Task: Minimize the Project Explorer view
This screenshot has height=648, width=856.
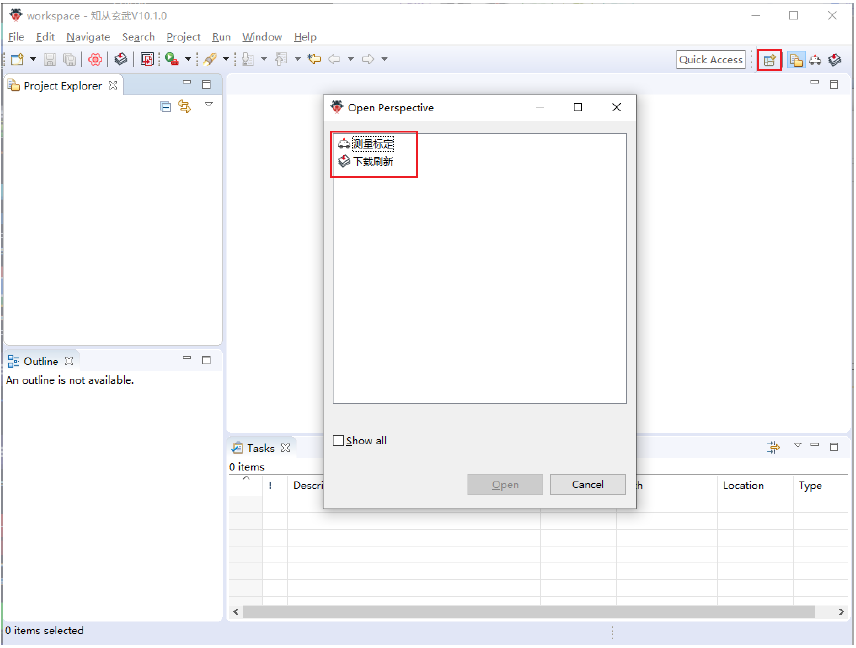Action: [187, 82]
